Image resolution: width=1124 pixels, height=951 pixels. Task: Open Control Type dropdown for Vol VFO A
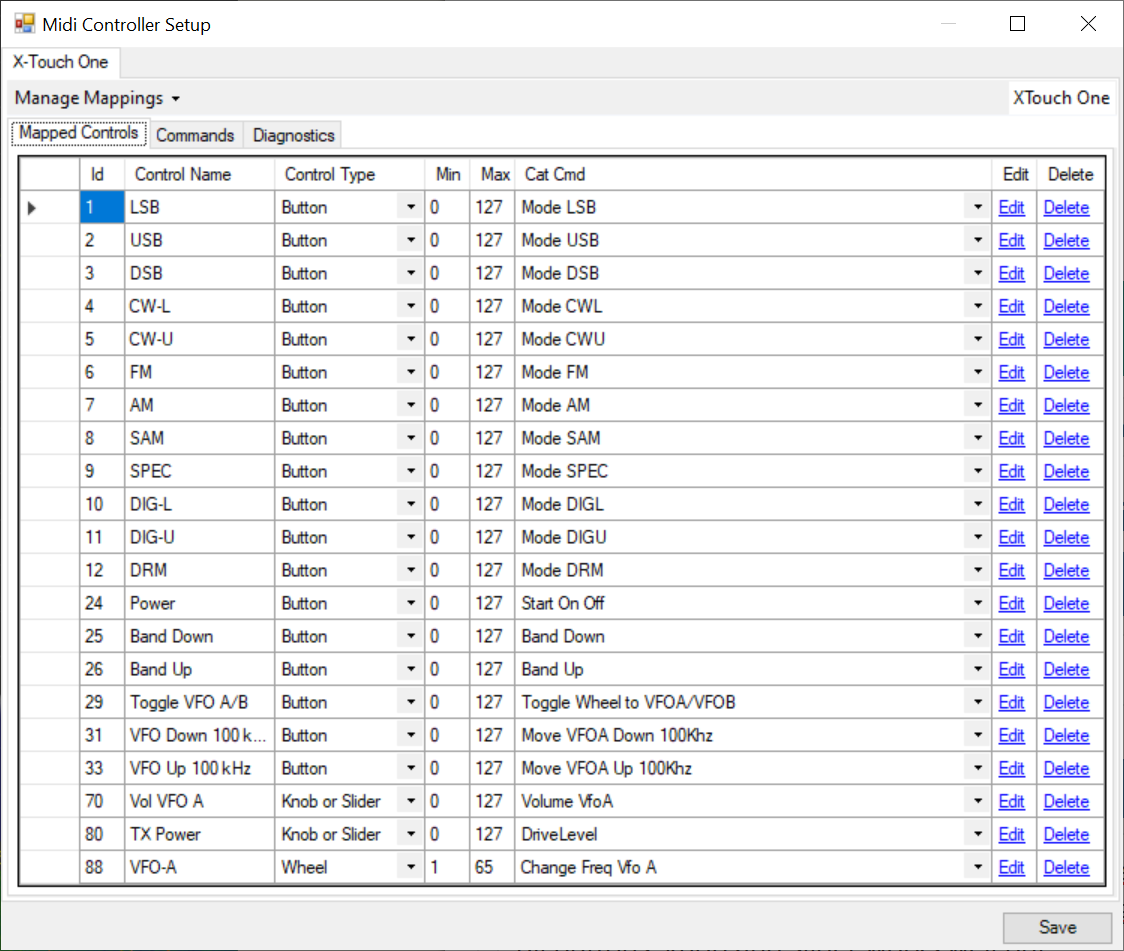coord(411,801)
